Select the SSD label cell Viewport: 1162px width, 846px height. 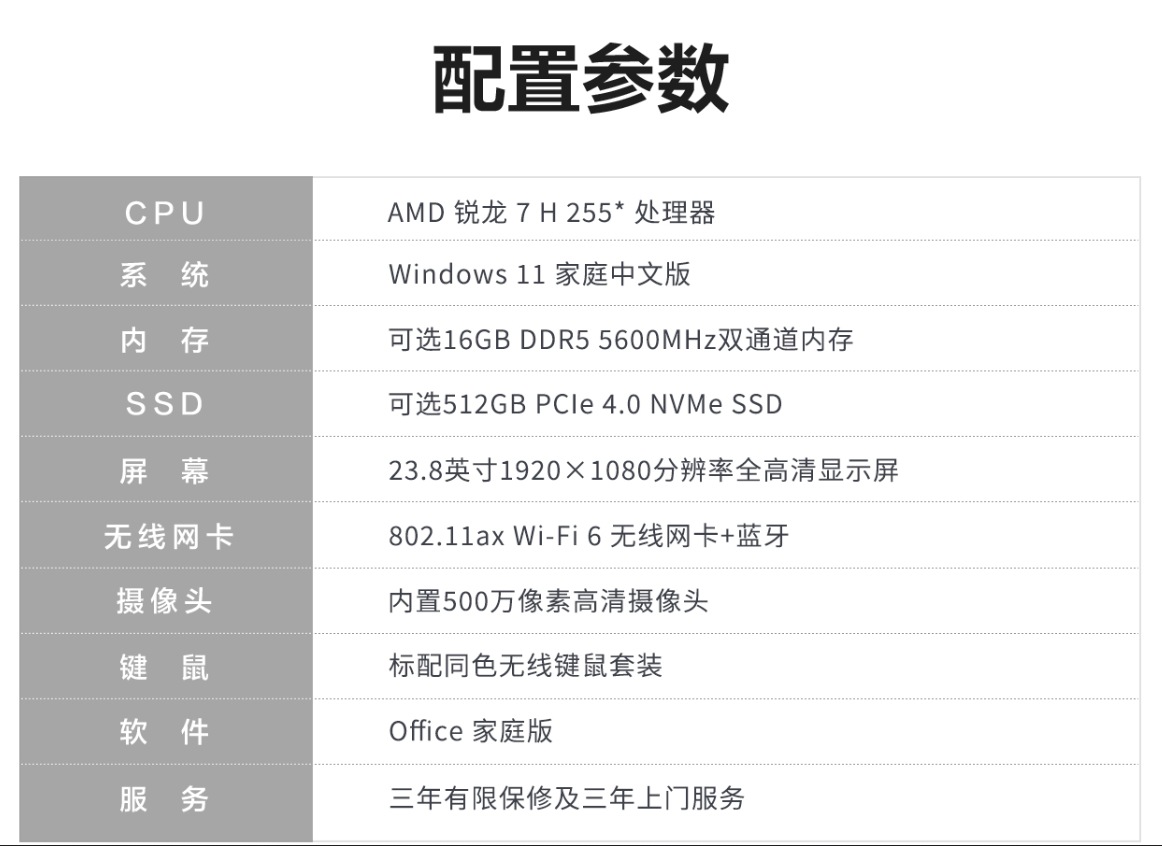point(165,404)
